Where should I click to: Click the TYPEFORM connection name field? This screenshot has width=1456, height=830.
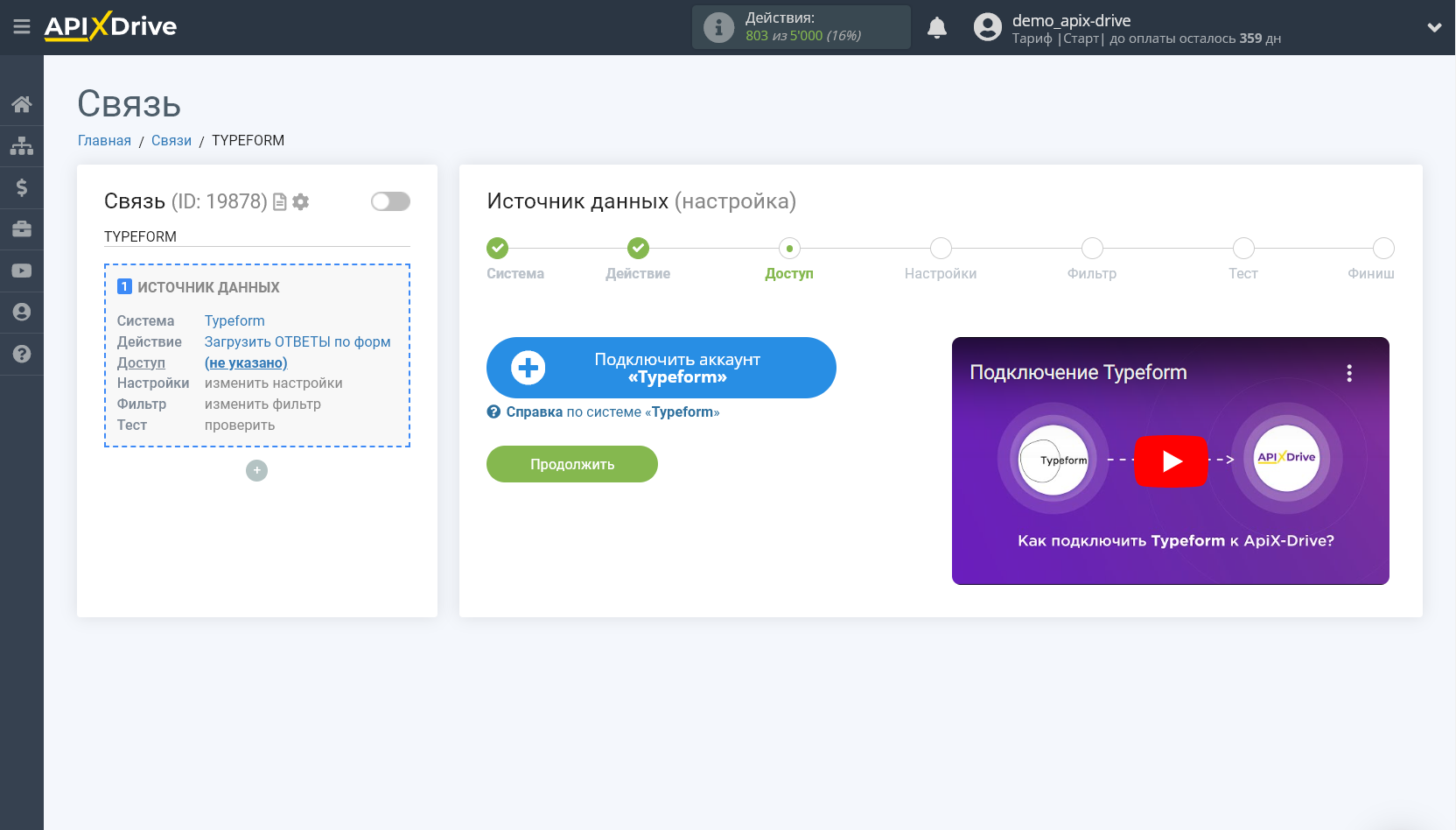coord(257,236)
